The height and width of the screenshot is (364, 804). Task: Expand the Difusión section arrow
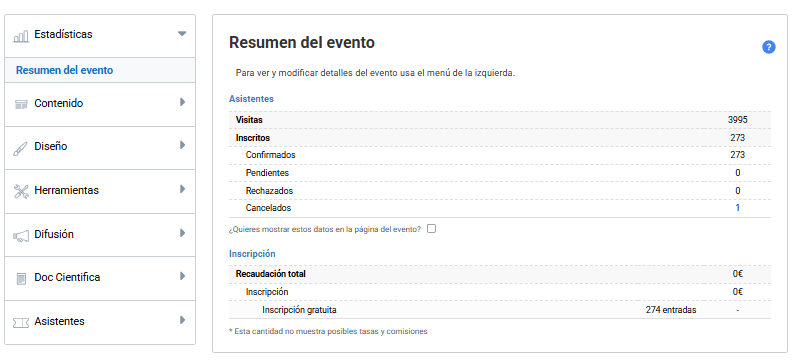pyautogui.click(x=183, y=233)
